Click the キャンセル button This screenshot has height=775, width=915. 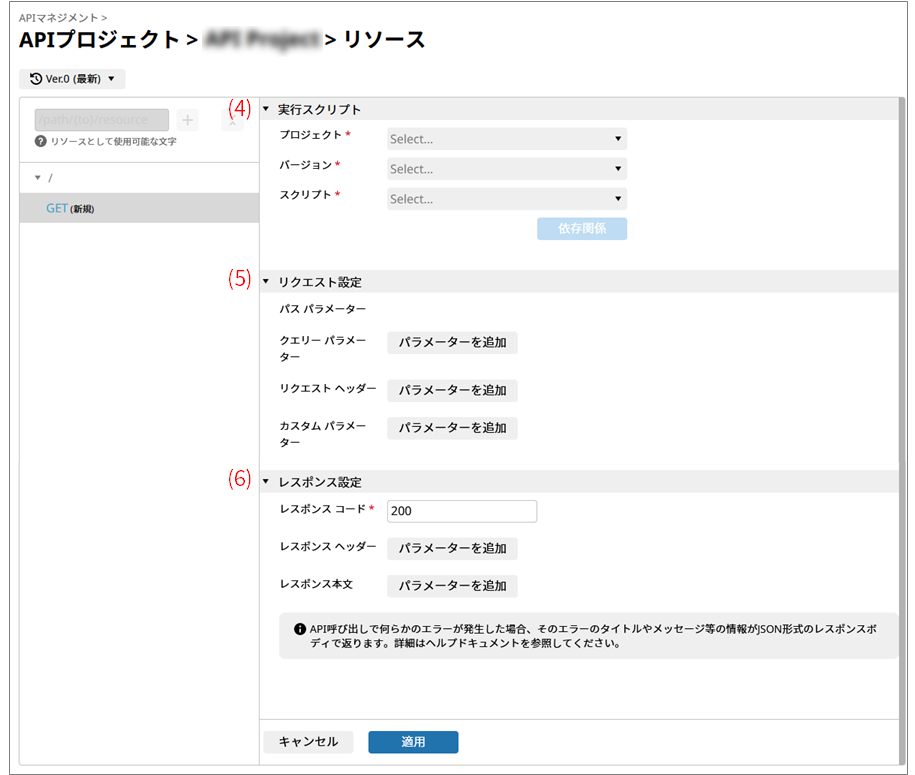308,742
